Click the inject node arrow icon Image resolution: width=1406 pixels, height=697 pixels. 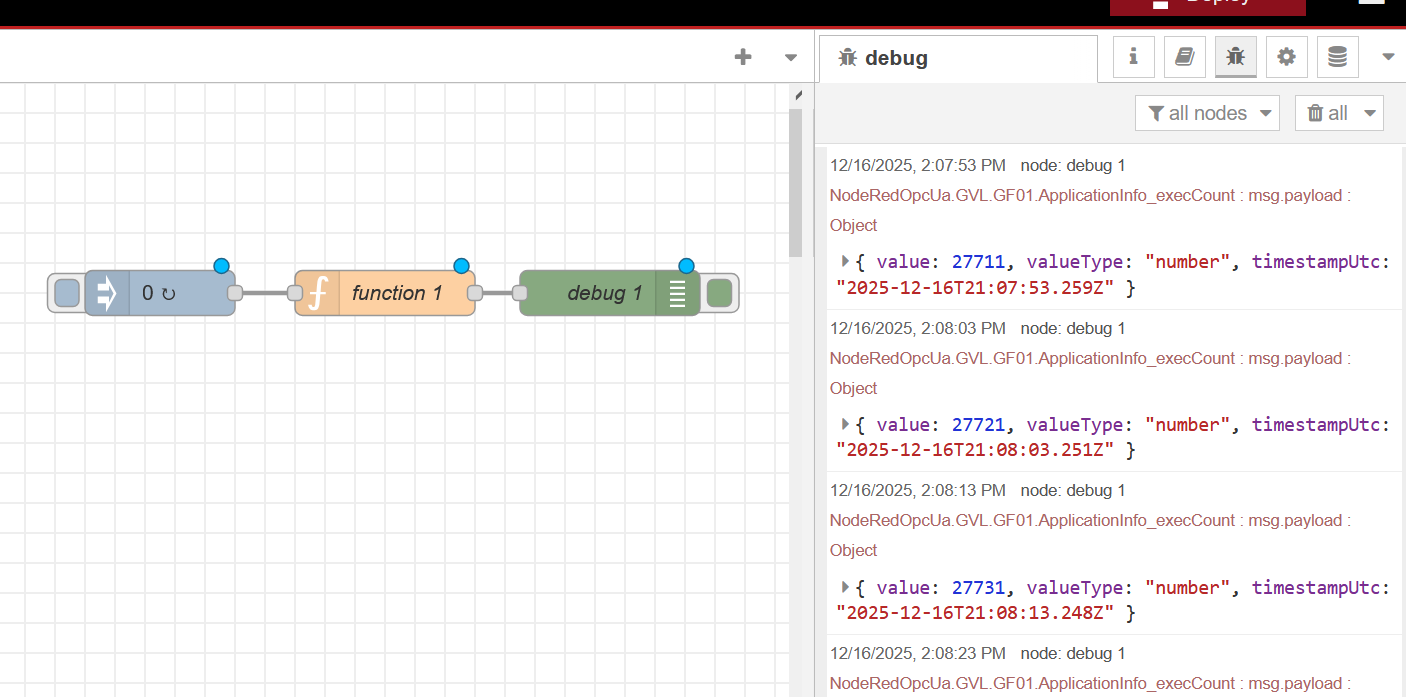tap(107, 293)
